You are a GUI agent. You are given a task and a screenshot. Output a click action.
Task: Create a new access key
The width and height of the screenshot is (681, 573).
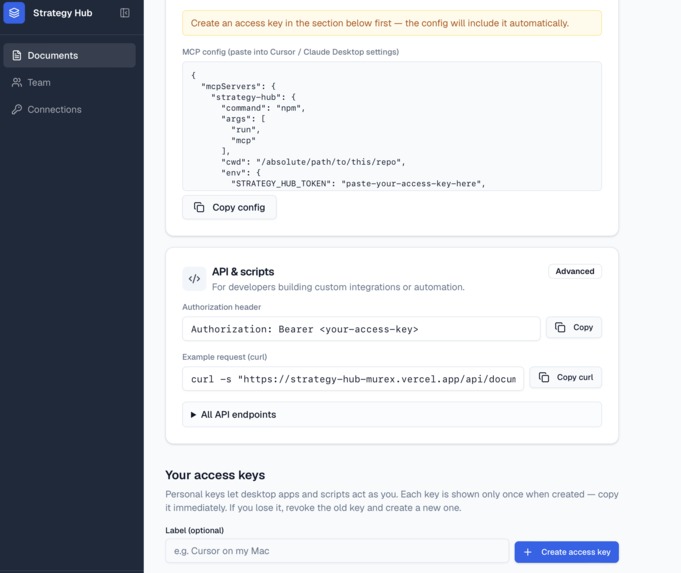566,552
